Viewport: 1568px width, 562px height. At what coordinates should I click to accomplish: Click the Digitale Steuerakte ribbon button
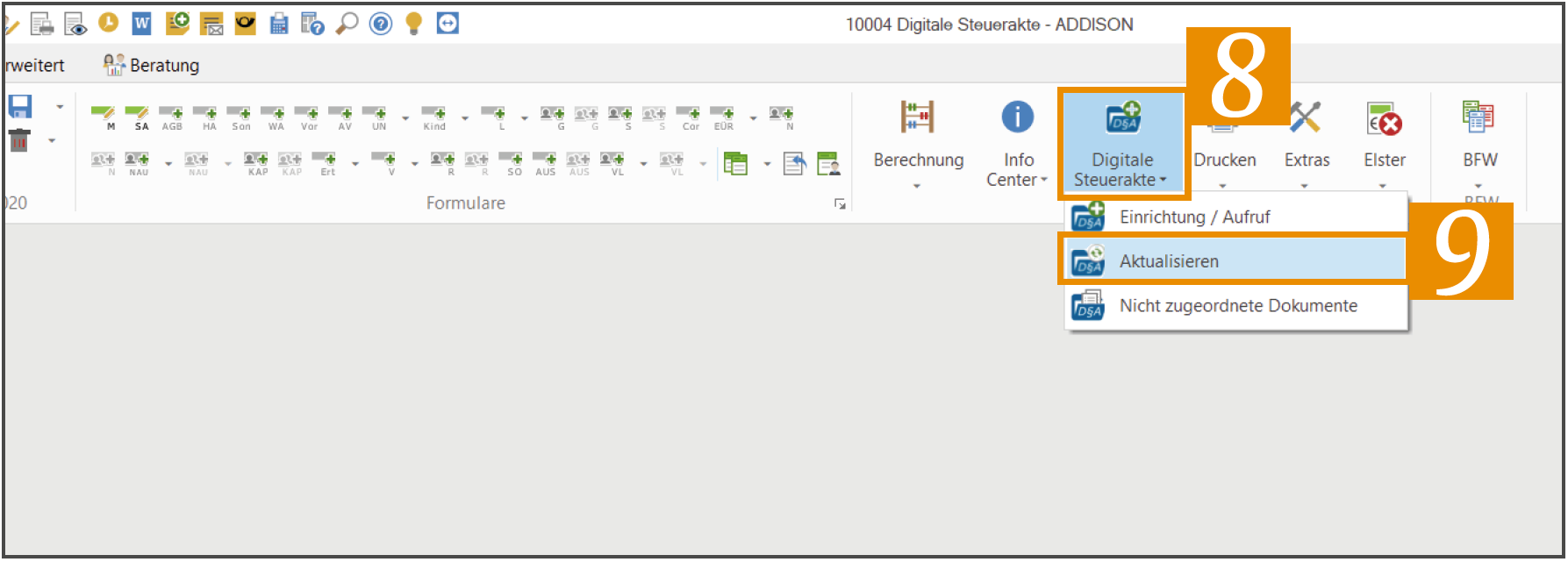(x=1122, y=144)
